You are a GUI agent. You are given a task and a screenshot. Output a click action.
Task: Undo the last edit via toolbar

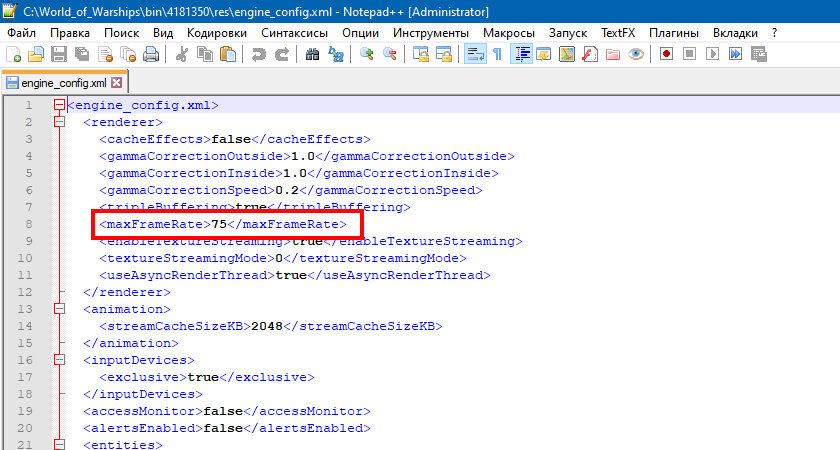(259, 54)
